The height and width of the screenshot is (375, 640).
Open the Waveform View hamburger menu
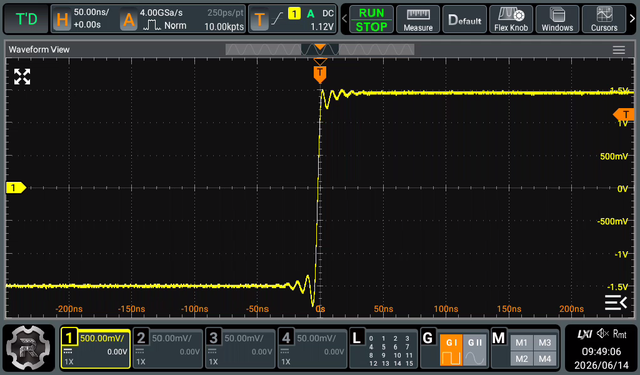coord(619,50)
